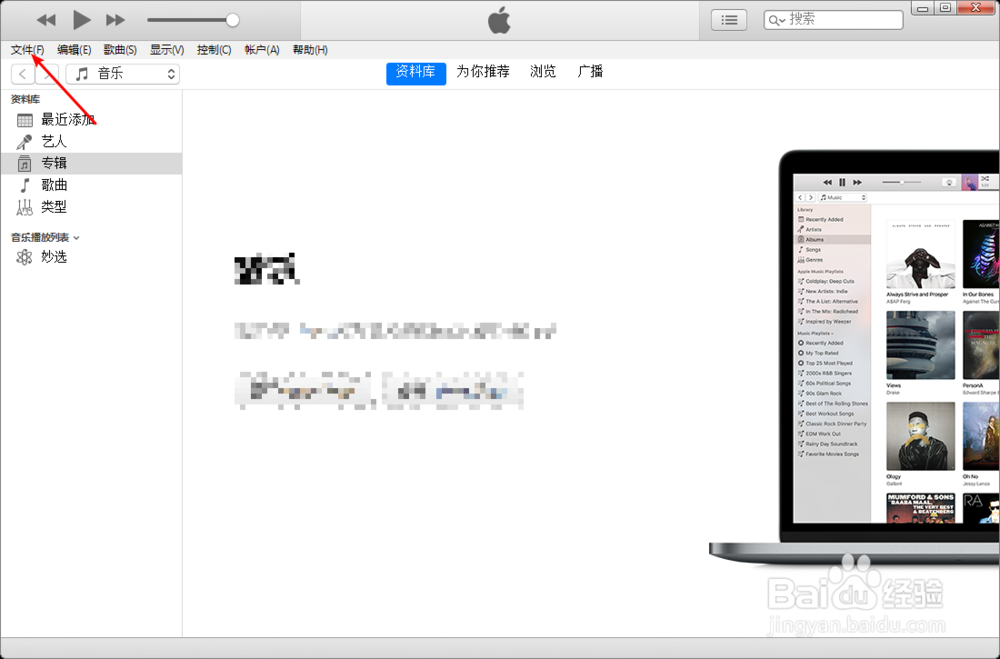This screenshot has width=1000, height=659.
Task: Open the 歌曲(S) menu
Action: pos(120,50)
